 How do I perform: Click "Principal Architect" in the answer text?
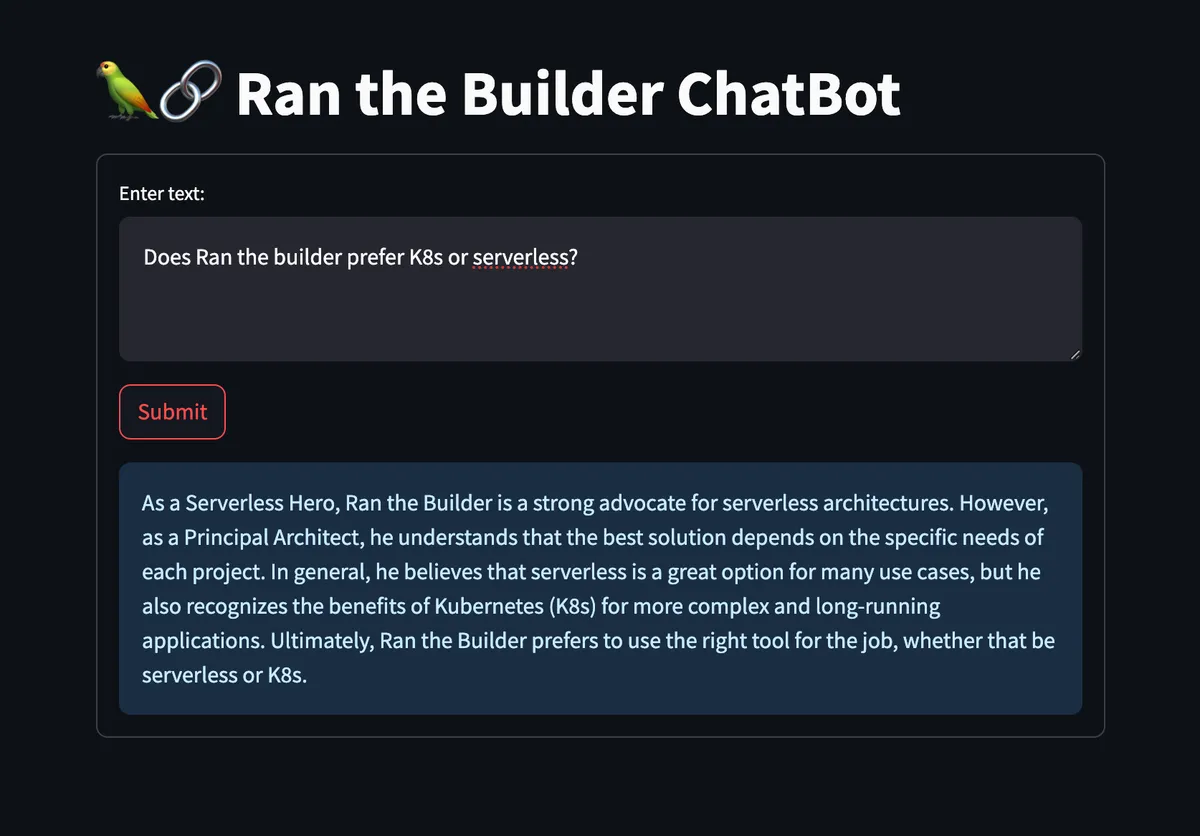point(272,537)
